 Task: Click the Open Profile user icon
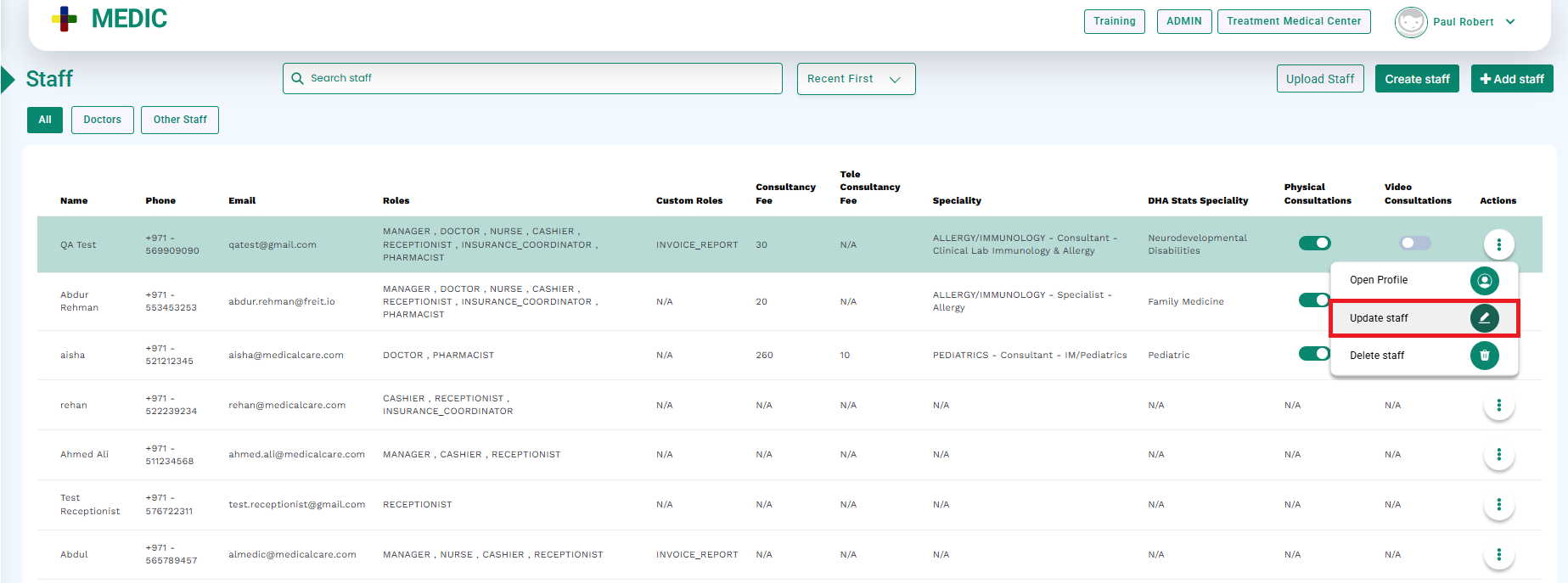1484,280
